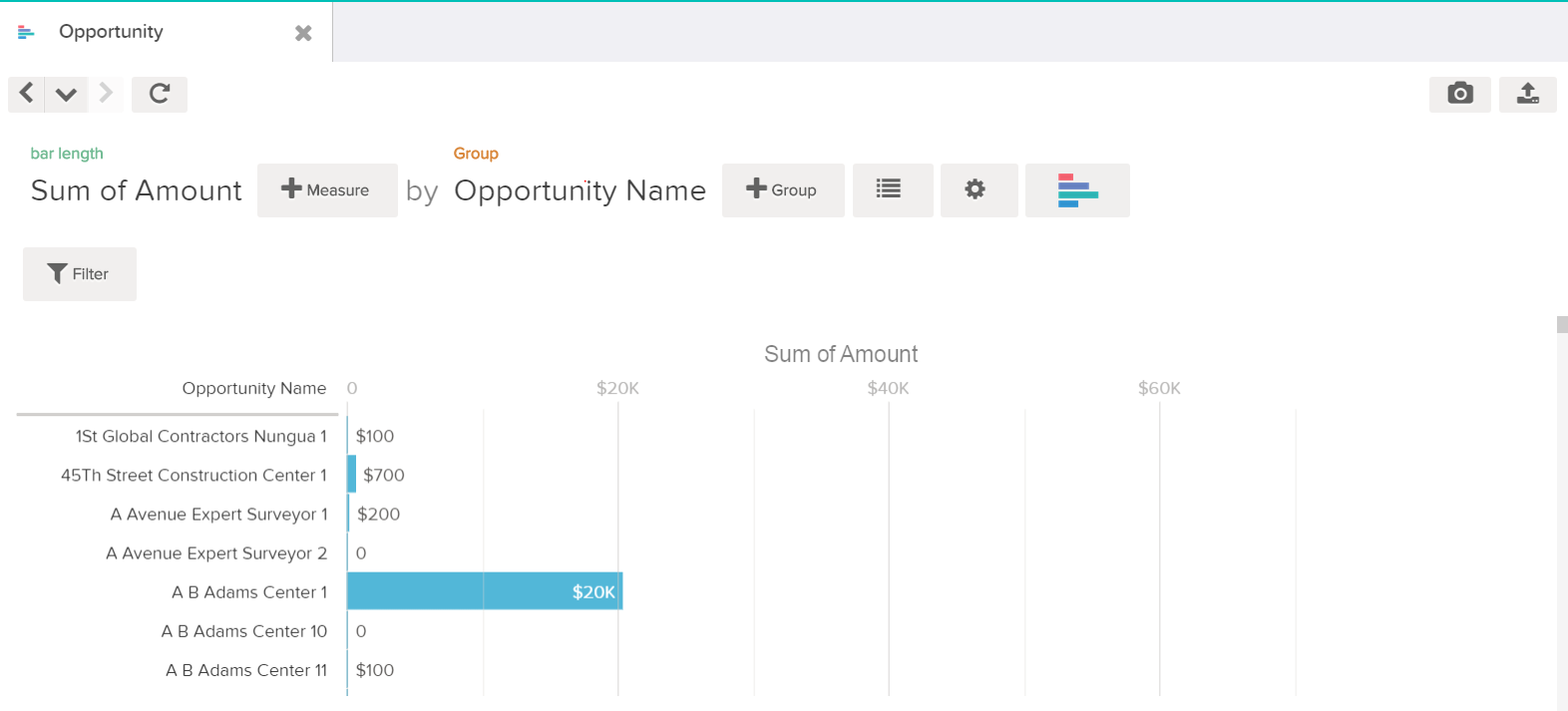Click the Opportunity tab lens icon
This screenshot has height=711, width=1568.
26,33
